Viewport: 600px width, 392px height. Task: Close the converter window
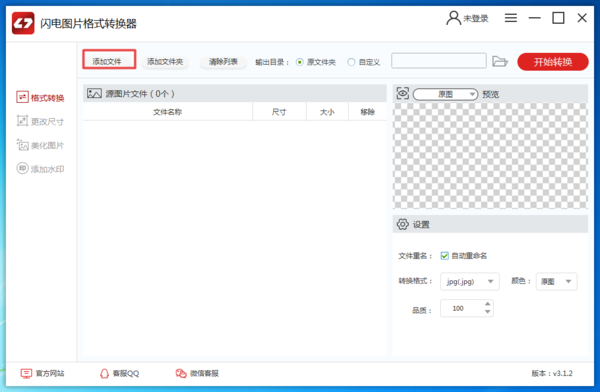coord(582,18)
